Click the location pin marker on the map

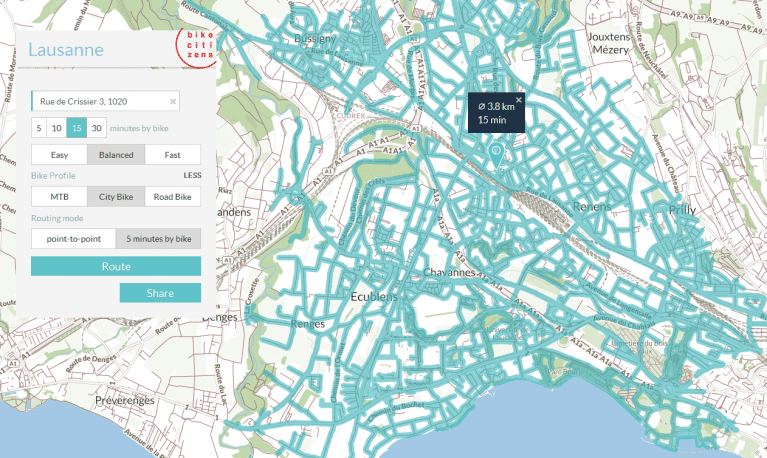point(494,154)
